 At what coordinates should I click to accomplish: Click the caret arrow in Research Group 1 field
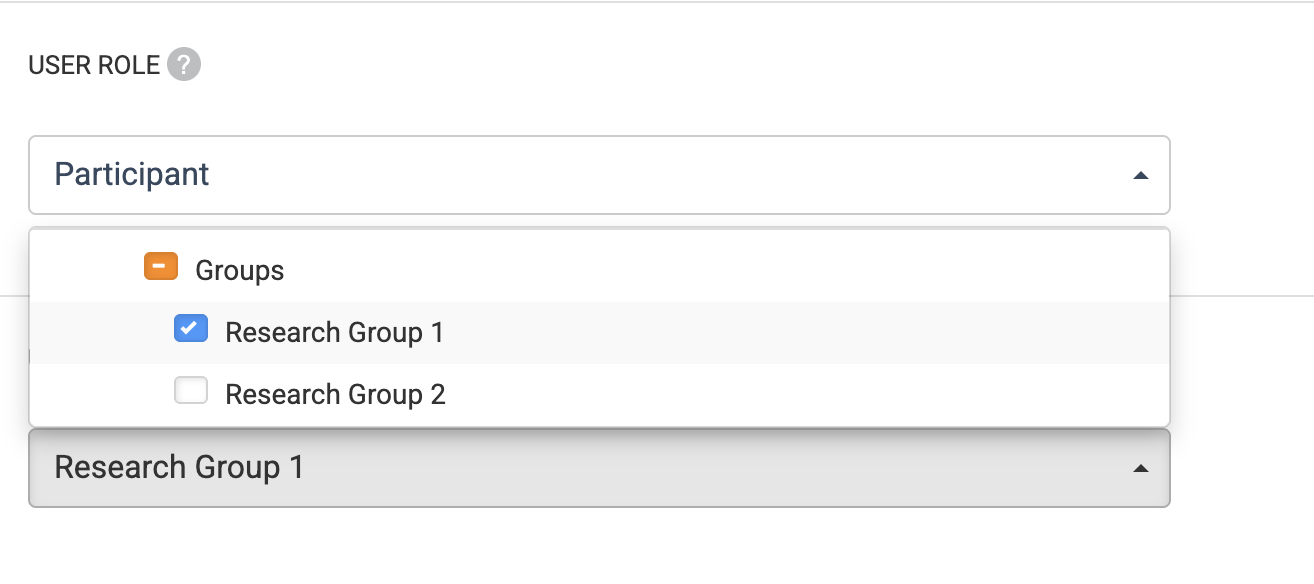1140,468
